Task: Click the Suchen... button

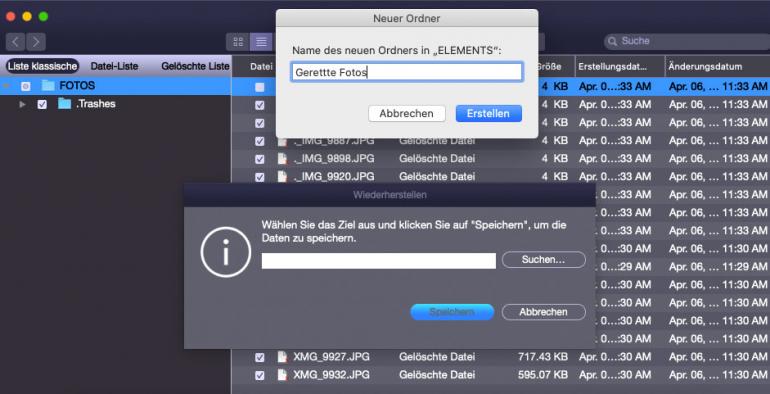Action: coord(544,259)
